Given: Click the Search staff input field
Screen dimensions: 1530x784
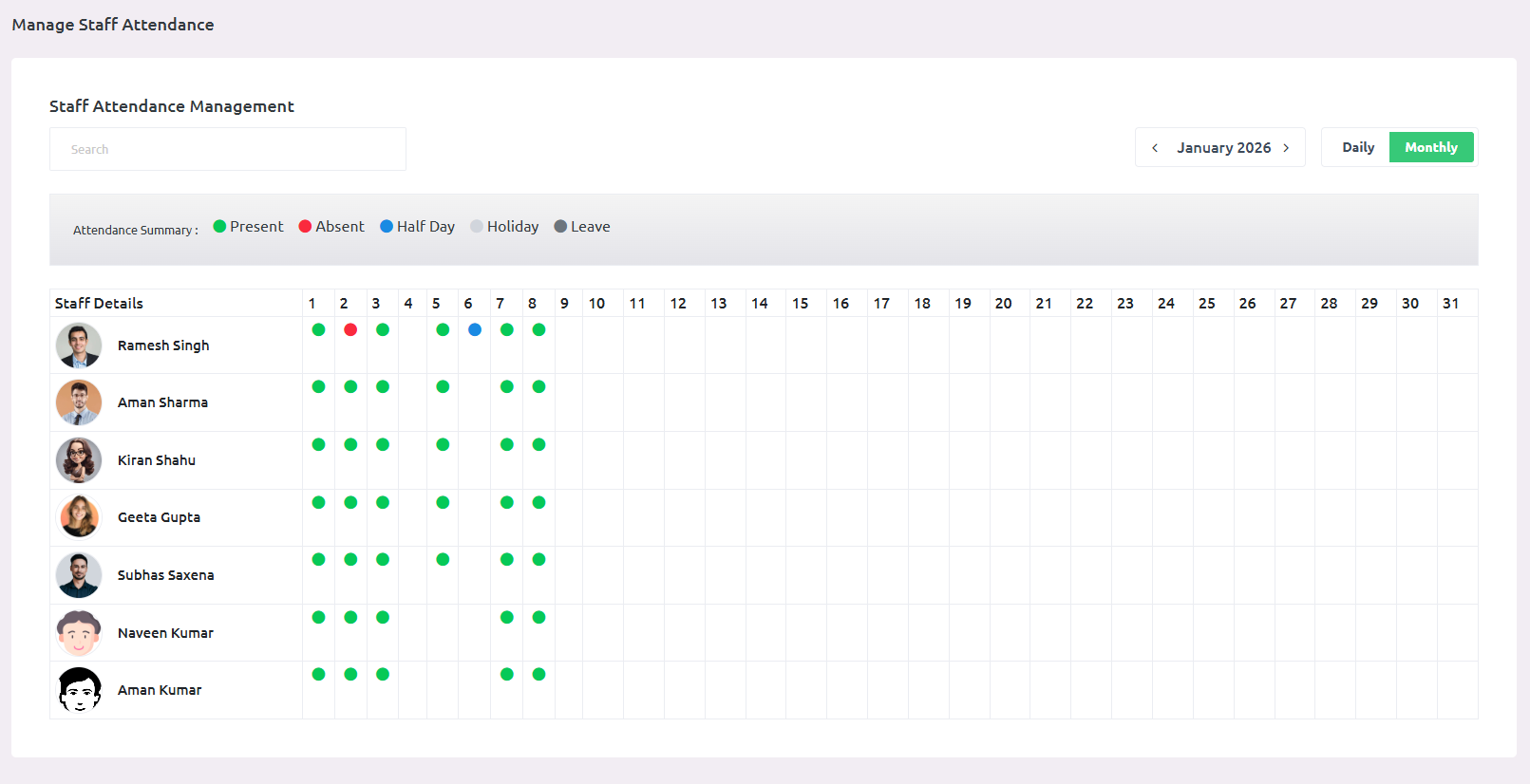Looking at the screenshot, I should point(228,149).
